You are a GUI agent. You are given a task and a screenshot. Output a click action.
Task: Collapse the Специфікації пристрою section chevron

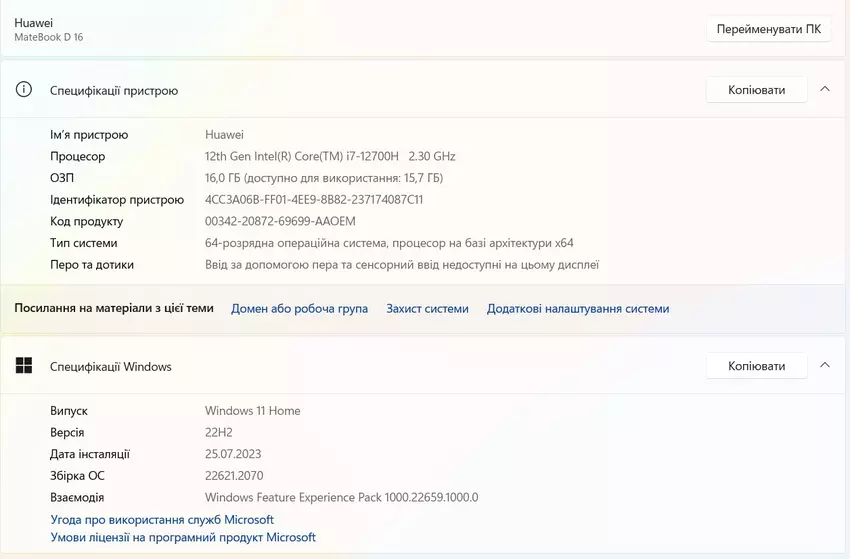tap(825, 89)
